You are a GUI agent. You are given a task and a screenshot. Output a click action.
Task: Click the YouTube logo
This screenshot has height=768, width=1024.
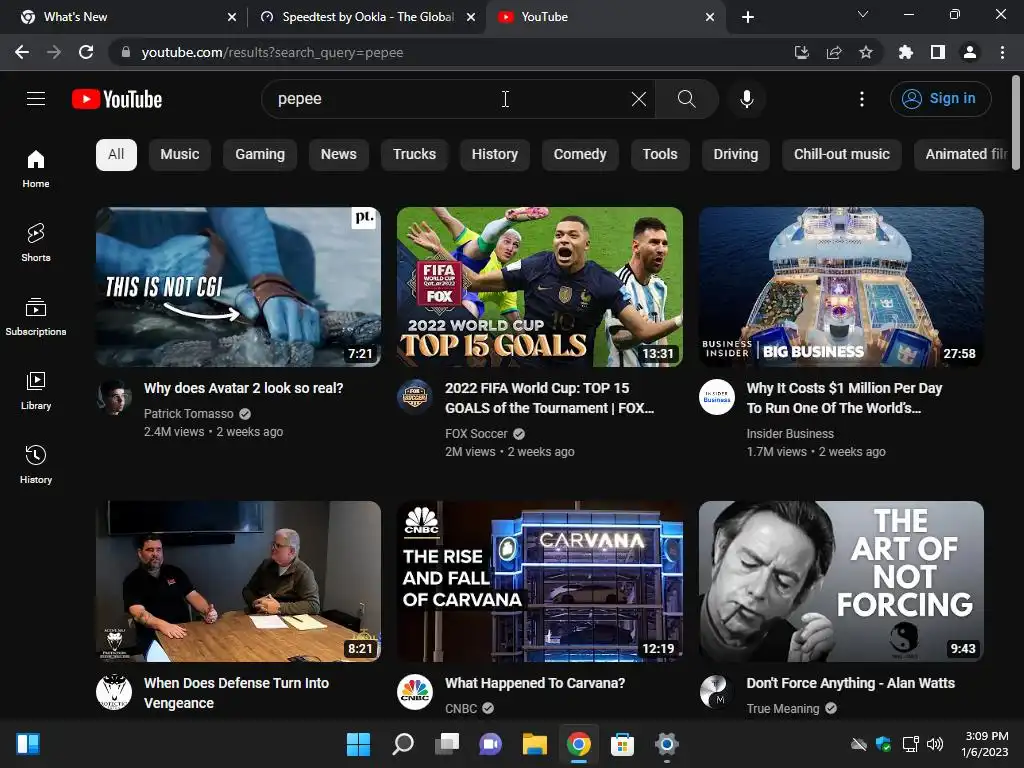(117, 99)
